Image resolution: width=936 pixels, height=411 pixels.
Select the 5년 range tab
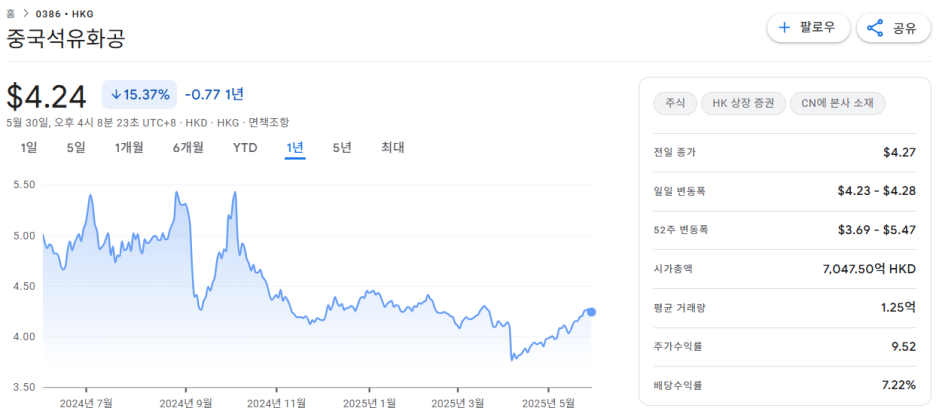point(342,147)
